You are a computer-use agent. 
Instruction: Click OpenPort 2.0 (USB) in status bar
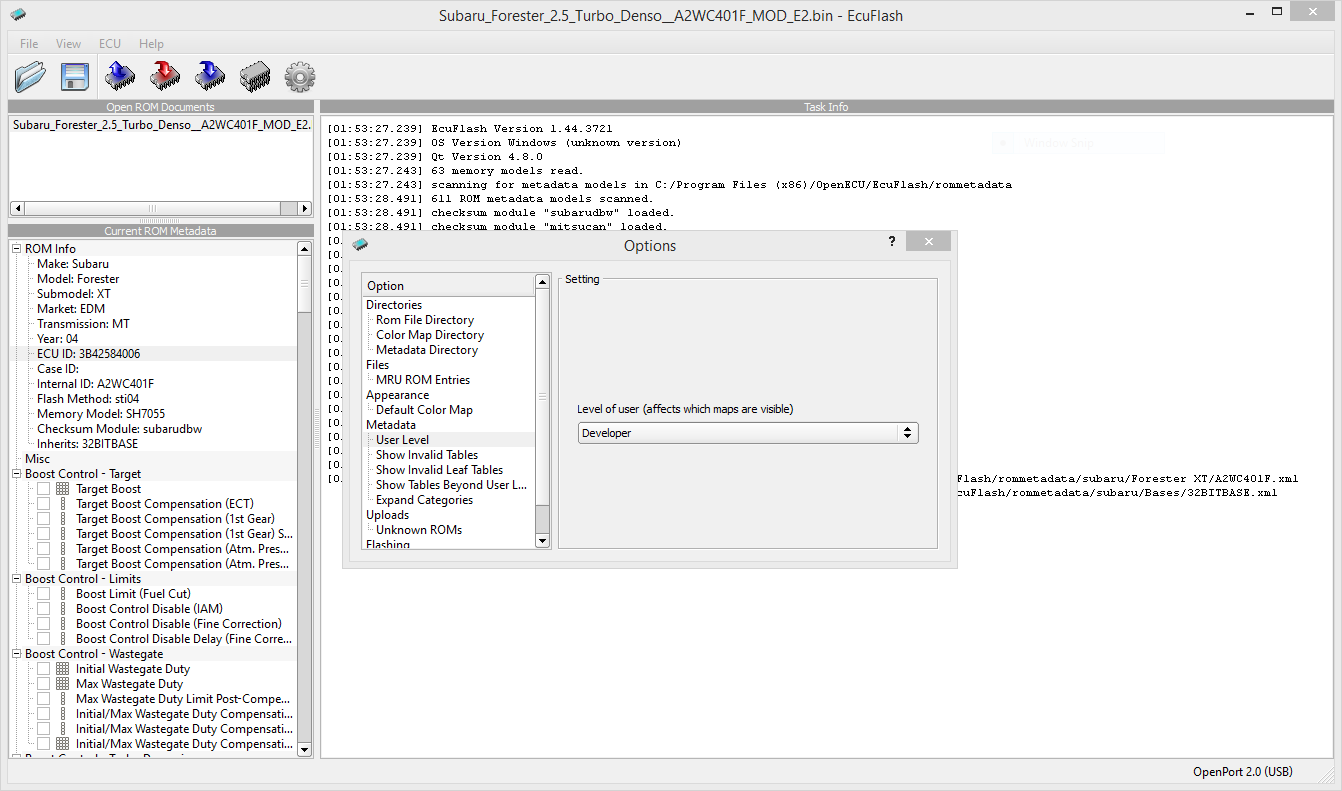[x=1242, y=772]
